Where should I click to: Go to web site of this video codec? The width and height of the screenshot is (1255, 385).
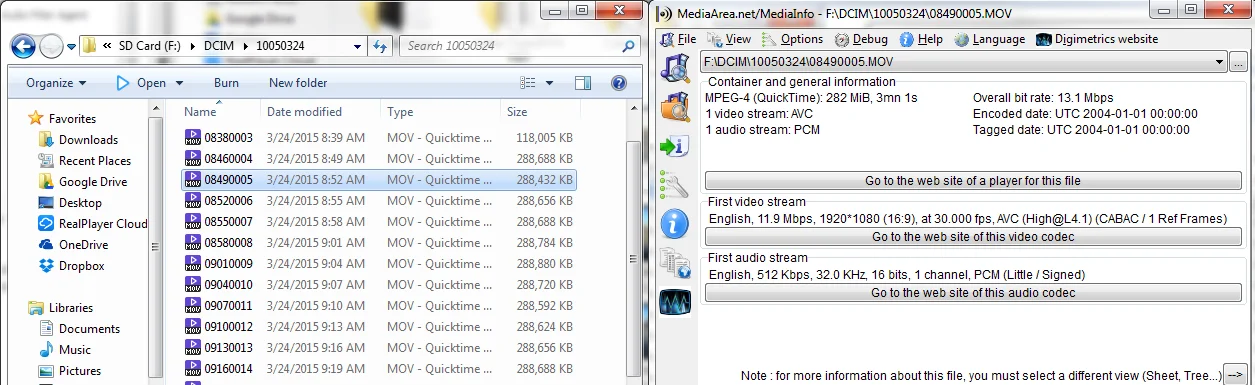[972, 237]
